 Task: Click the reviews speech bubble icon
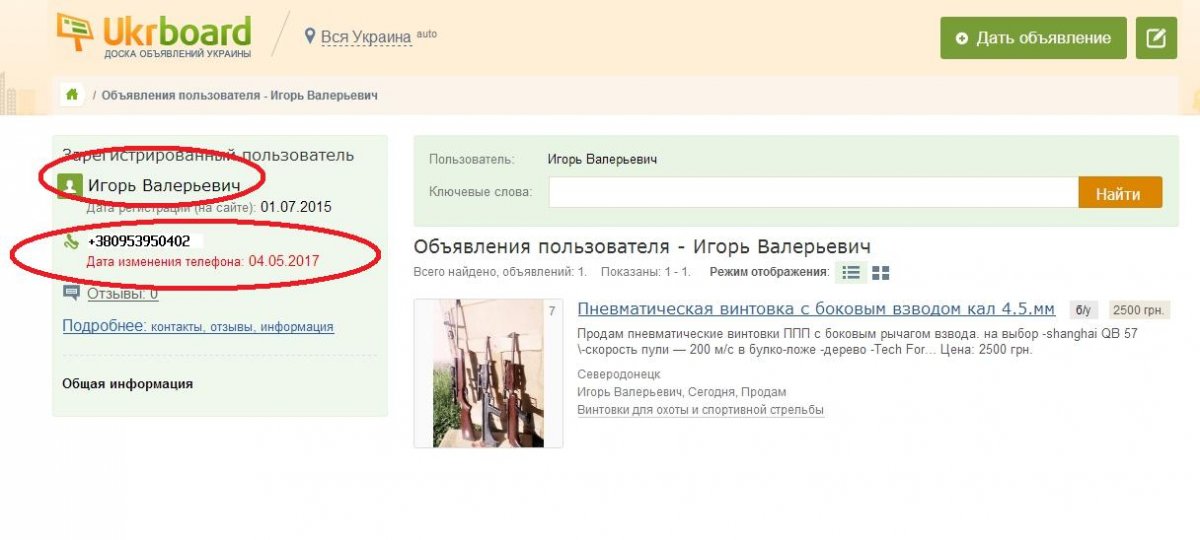pyautogui.click(x=71, y=293)
